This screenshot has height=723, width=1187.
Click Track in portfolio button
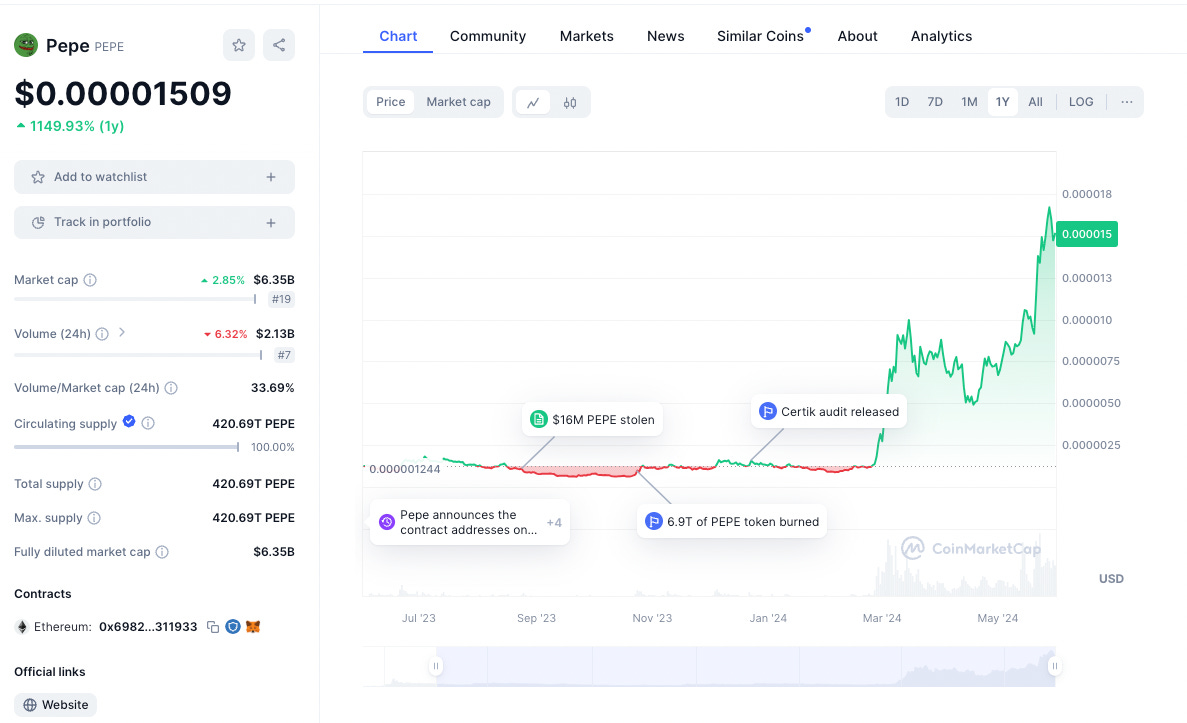[x=154, y=223]
